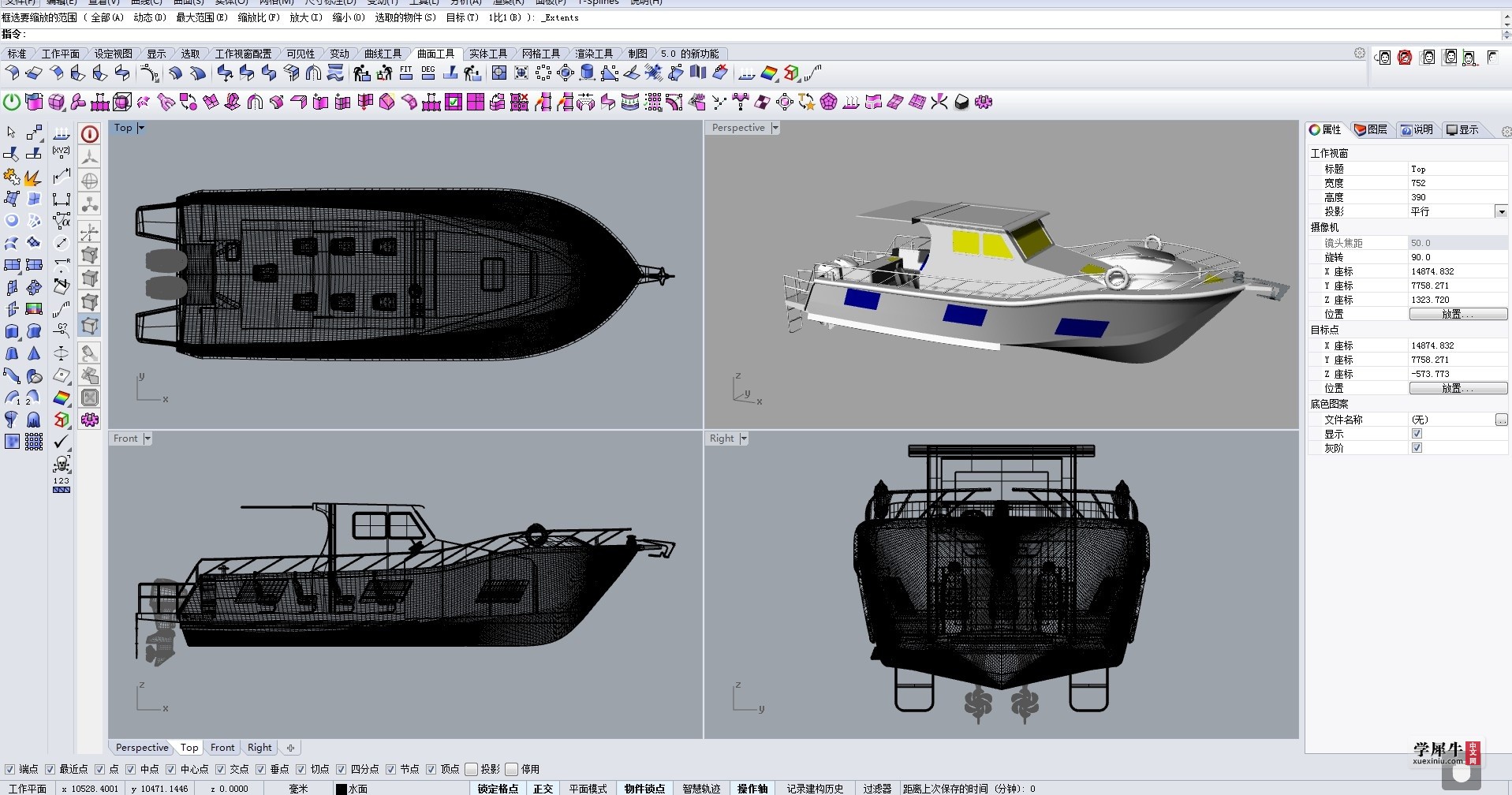Click the skull and crossbones icon
The image size is (1512, 795).
click(62, 464)
